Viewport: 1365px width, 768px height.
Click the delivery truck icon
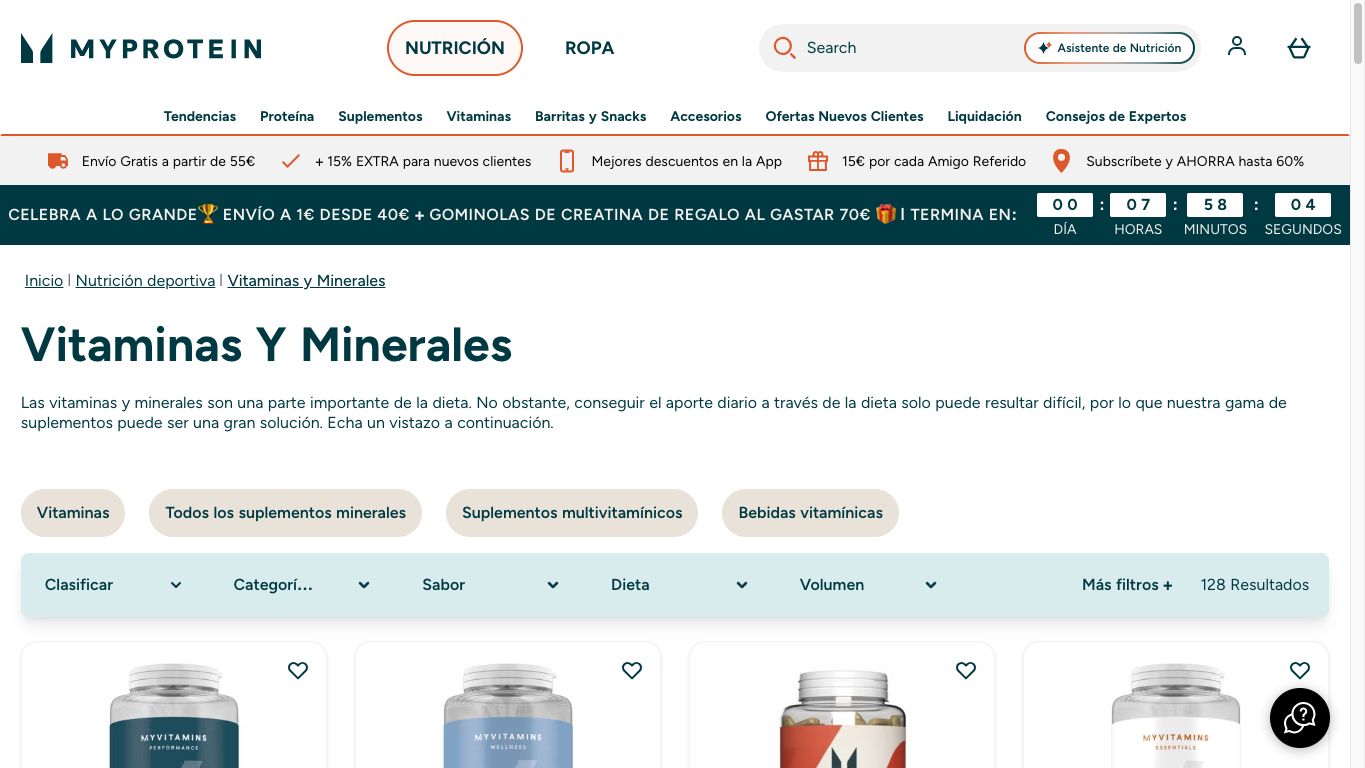click(x=58, y=161)
